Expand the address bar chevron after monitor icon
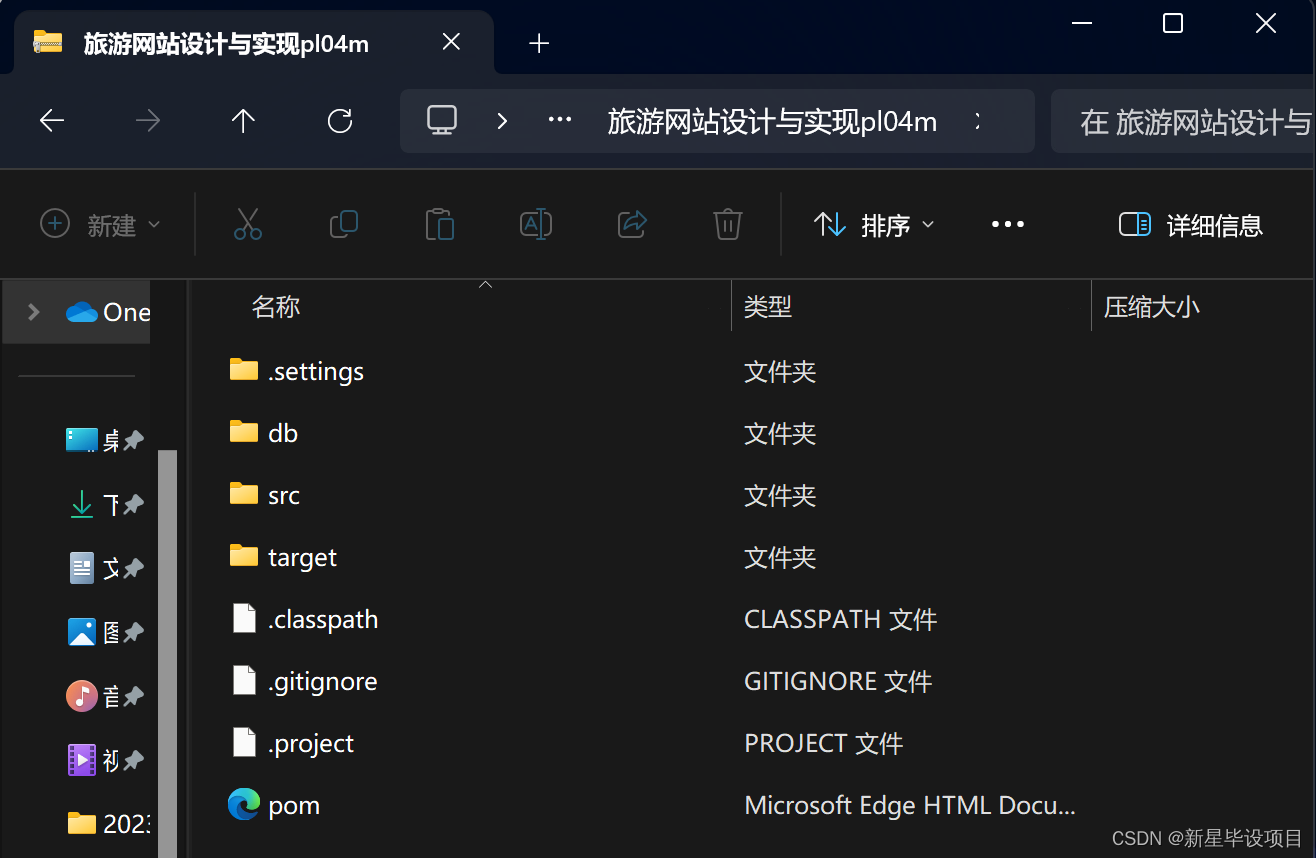Viewport: 1316px width, 858px height. click(x=502, y=122)
